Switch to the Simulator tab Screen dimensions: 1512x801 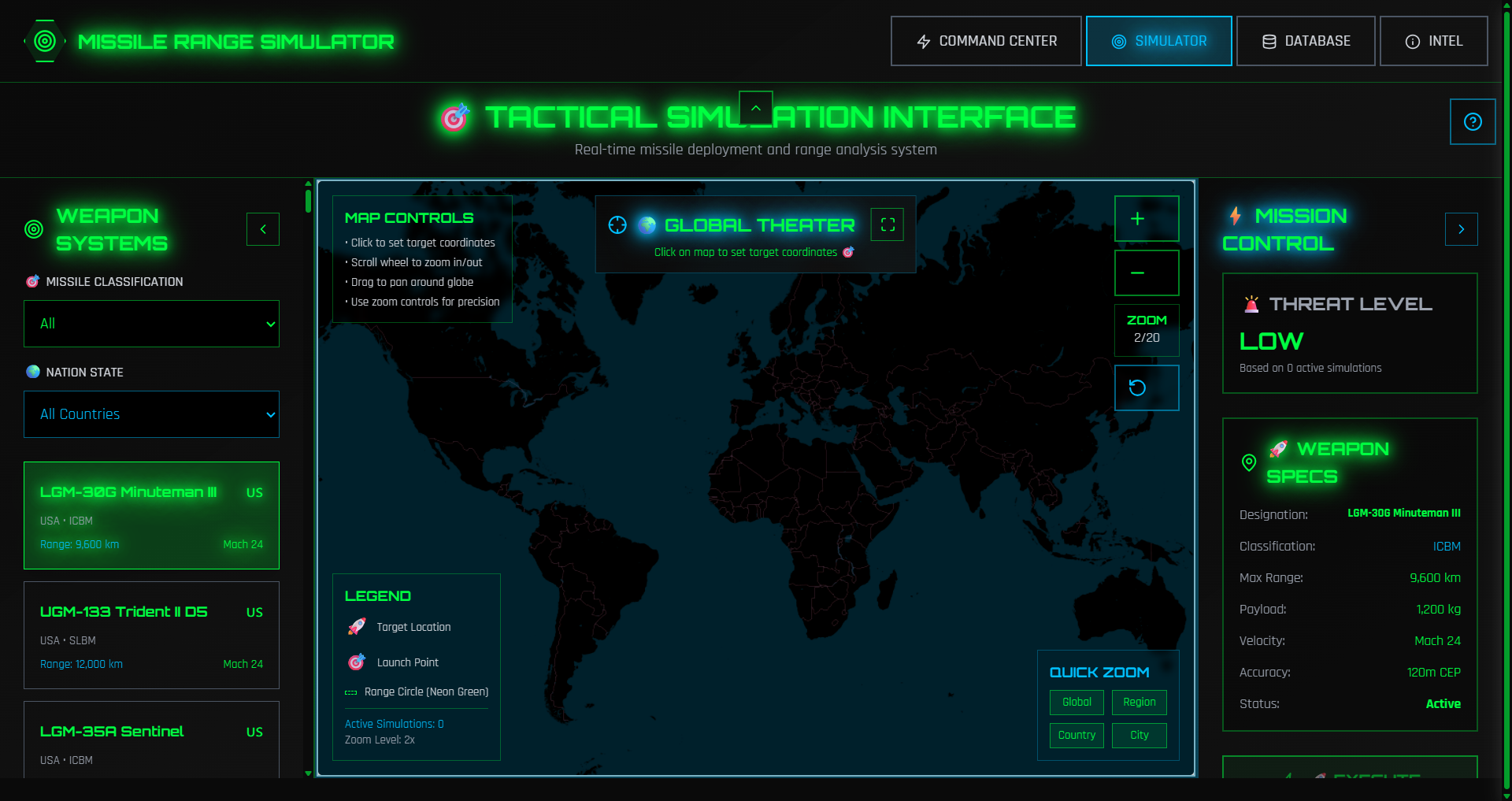tap(1158, 41)
